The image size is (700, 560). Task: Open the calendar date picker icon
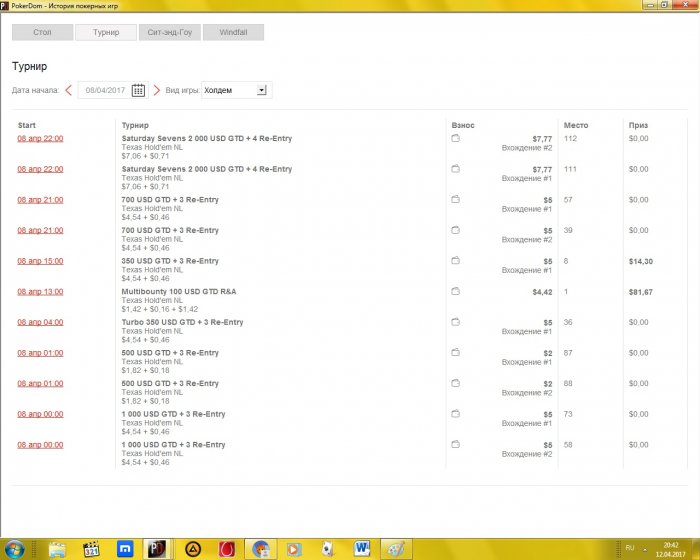(138, 90)
